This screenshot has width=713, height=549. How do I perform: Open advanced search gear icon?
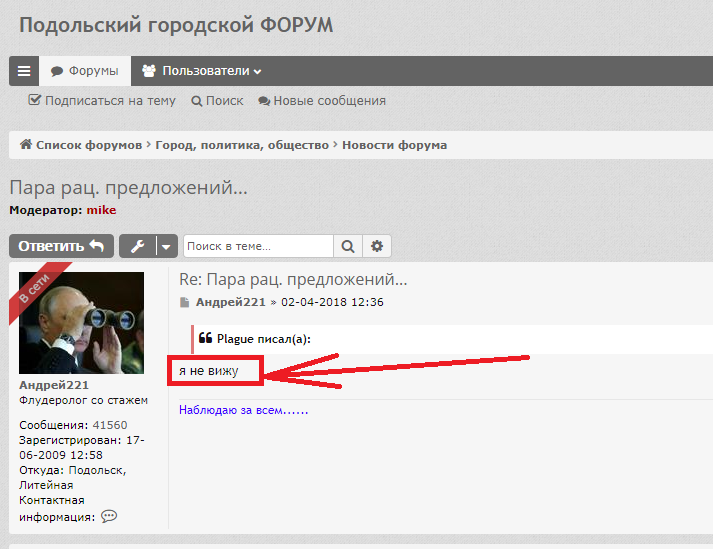click(x=377, y=246)
